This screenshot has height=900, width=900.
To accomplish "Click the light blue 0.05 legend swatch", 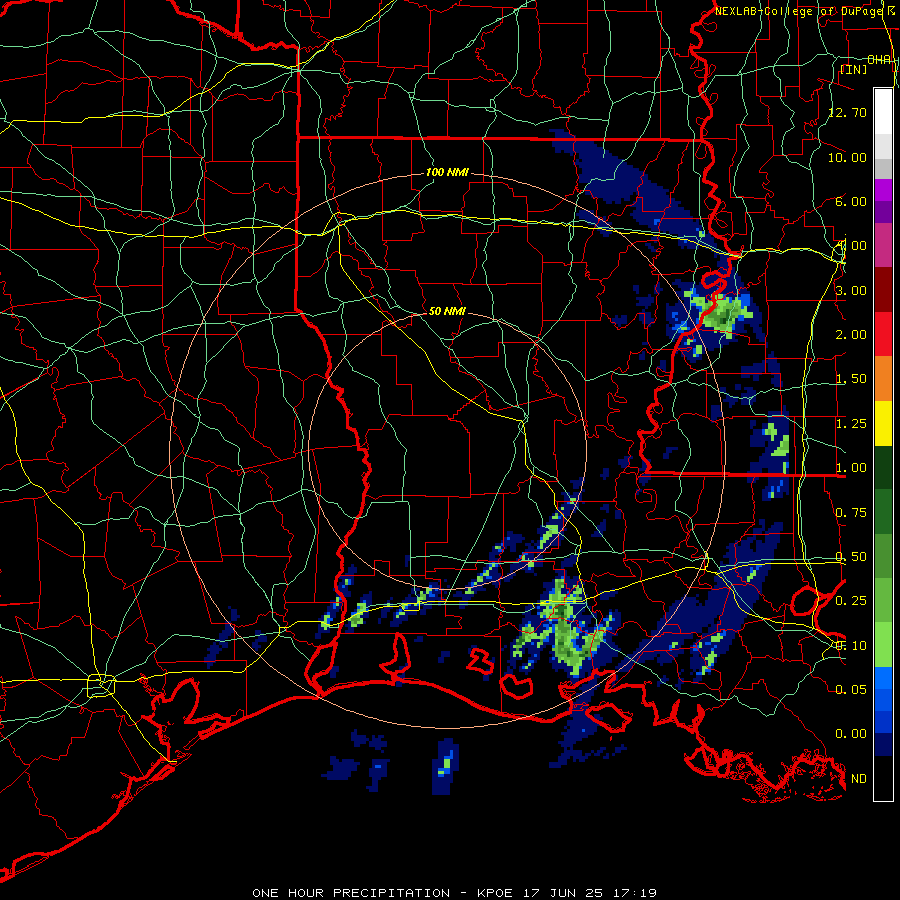I will pos(883,677).
